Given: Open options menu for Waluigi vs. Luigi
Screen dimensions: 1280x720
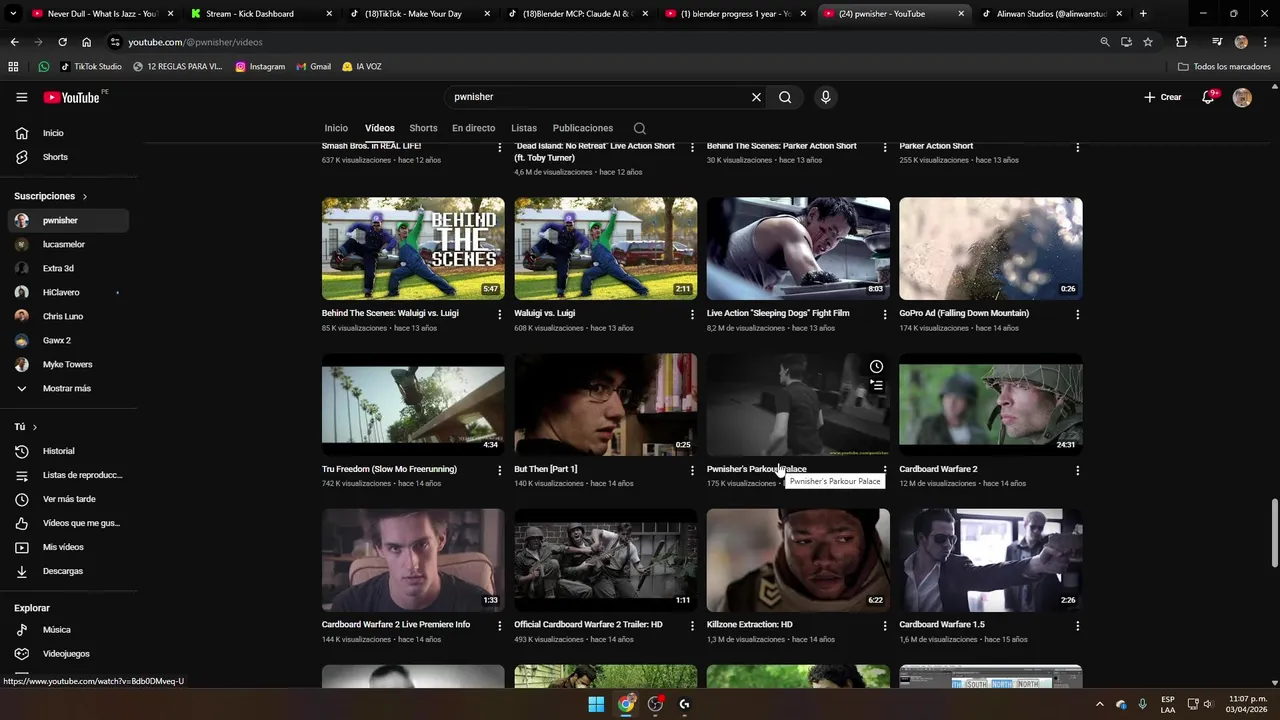Looking at the screenshot, I should coord(692,314).
